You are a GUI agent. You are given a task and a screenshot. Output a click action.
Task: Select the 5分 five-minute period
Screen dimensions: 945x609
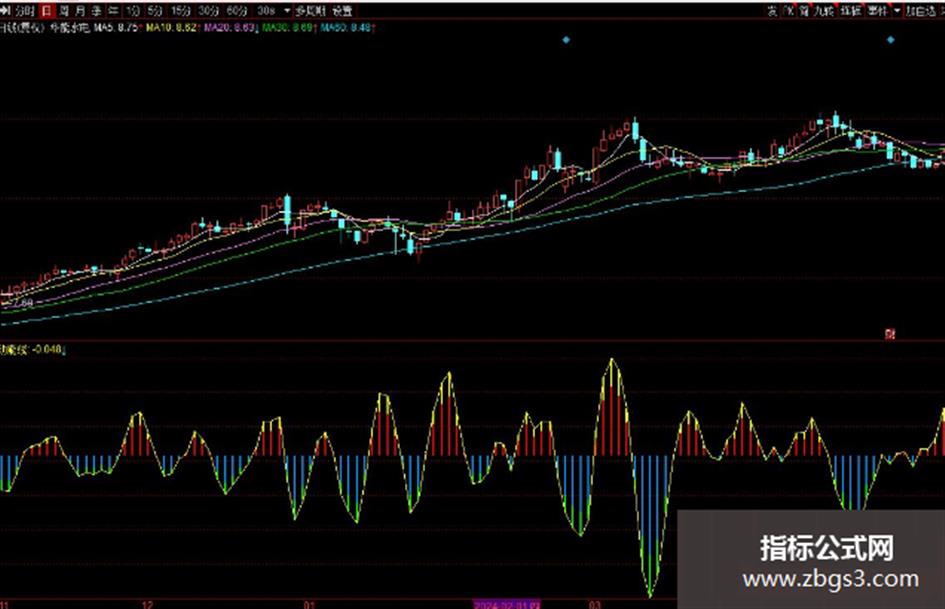coord(155,10)
